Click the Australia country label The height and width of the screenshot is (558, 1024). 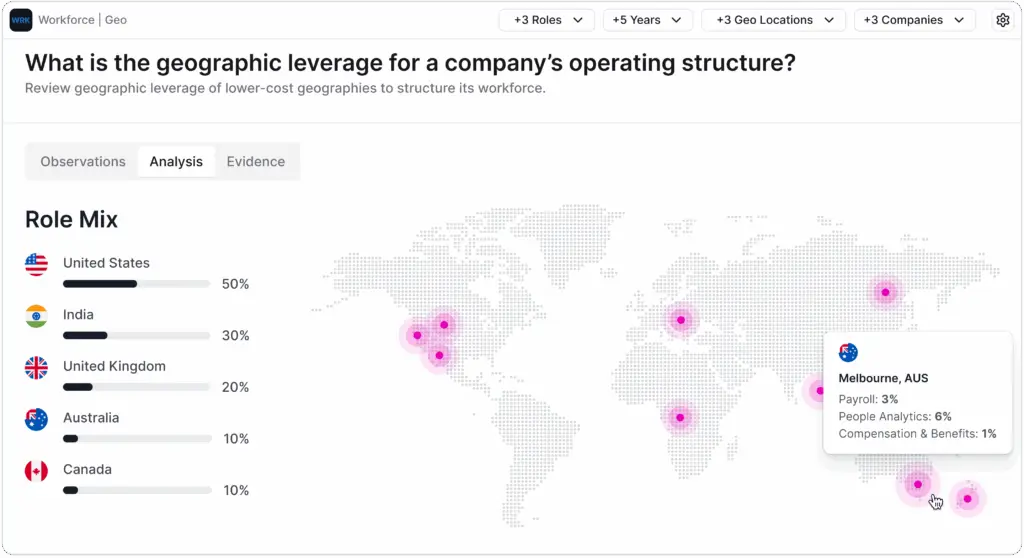[91, 418]
